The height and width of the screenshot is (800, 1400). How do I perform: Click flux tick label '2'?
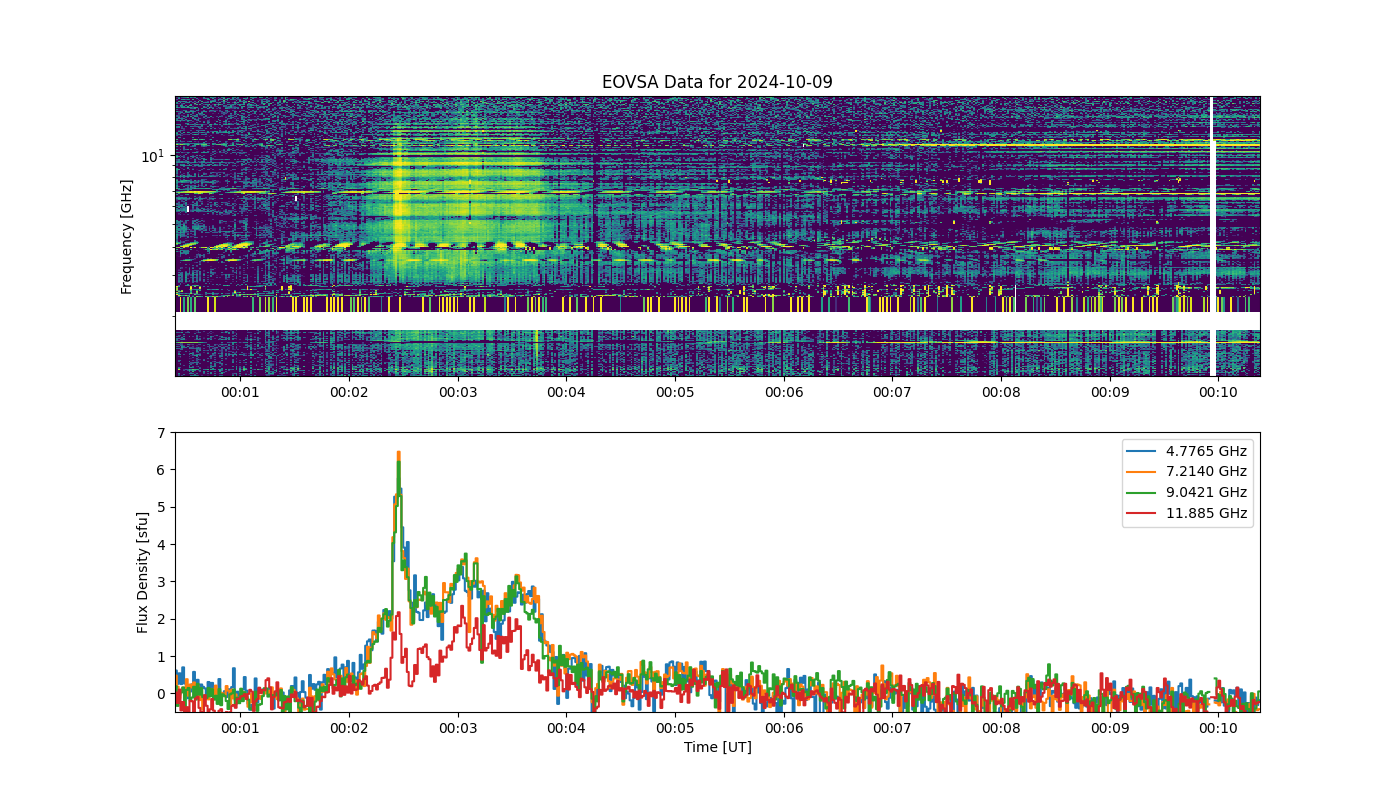(162, 619)
